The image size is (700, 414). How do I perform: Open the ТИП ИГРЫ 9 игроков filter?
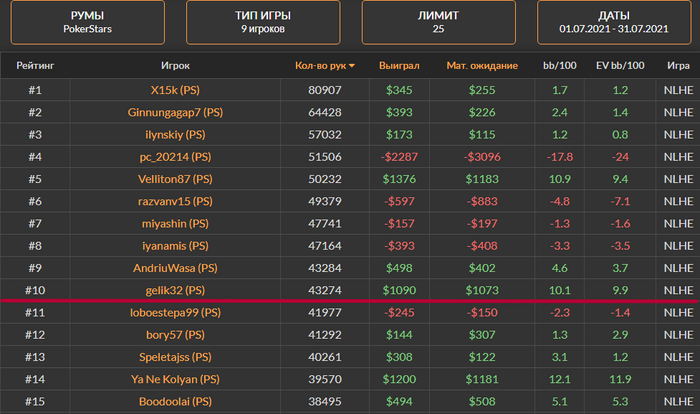click(x=263, y=22)
